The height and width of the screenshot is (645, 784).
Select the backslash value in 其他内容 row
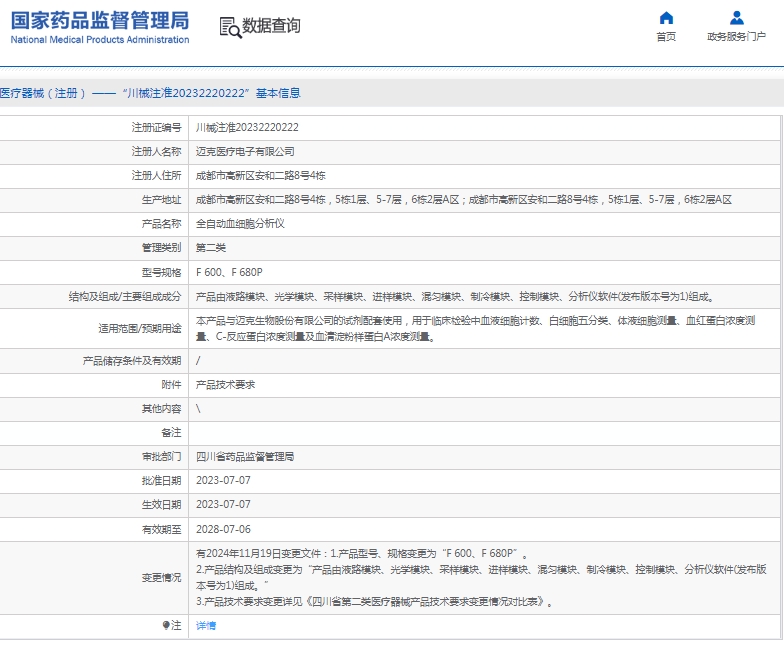(198, 408)
